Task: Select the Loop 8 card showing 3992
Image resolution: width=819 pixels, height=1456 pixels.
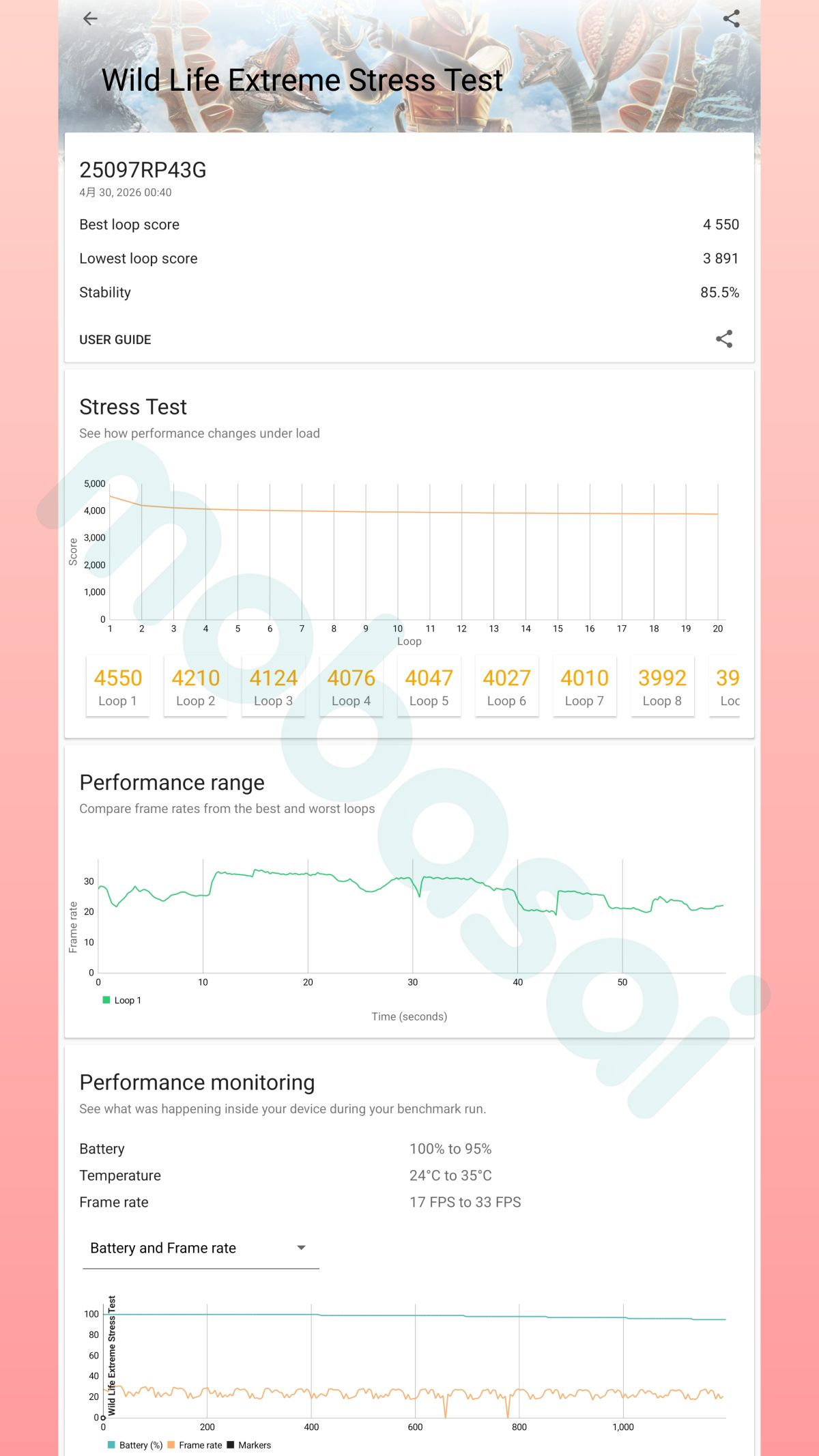Action: 662,686
